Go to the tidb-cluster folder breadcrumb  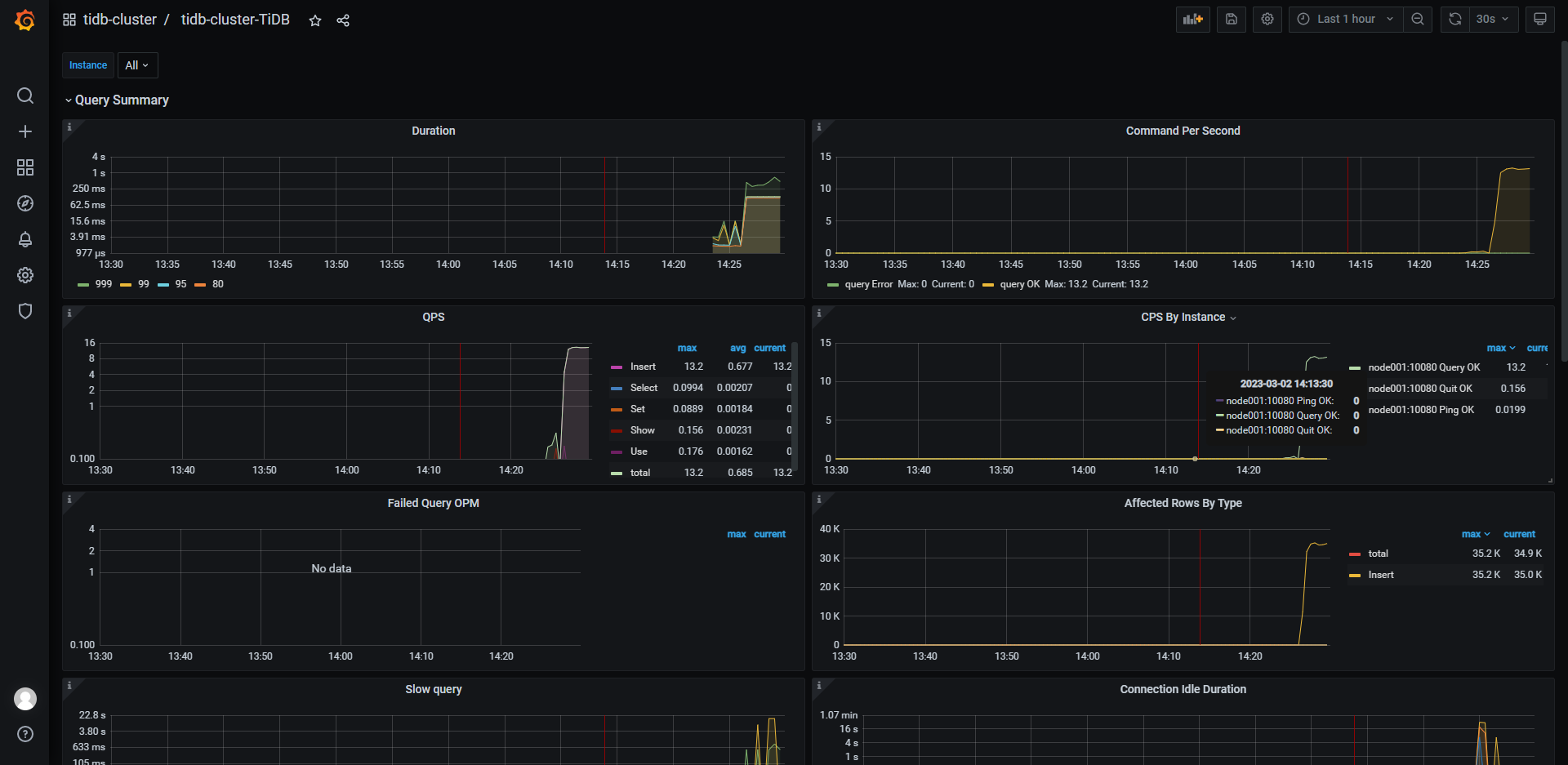point(120,20)
